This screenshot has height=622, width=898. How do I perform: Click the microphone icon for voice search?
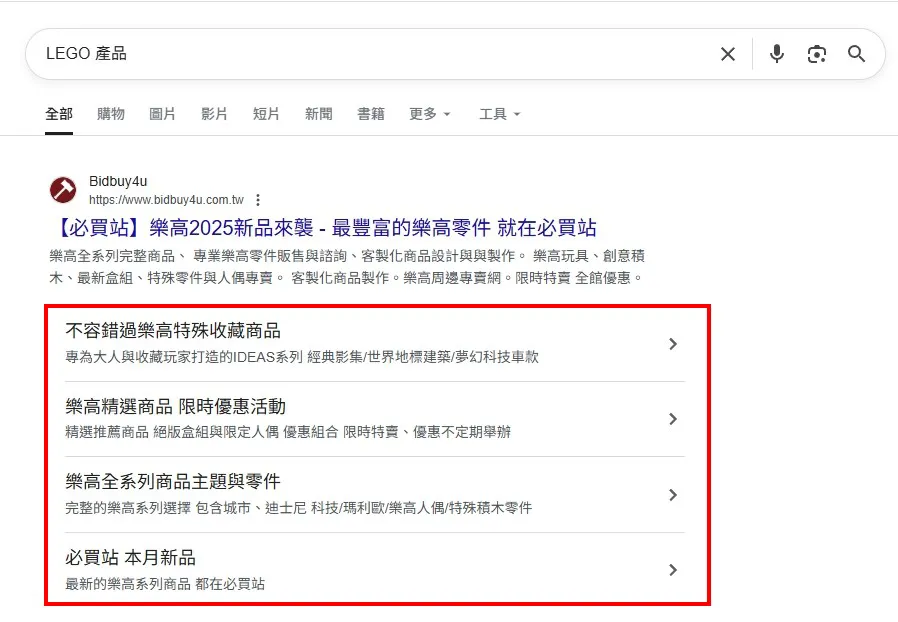pyautogui.click(x=777, y=54)
